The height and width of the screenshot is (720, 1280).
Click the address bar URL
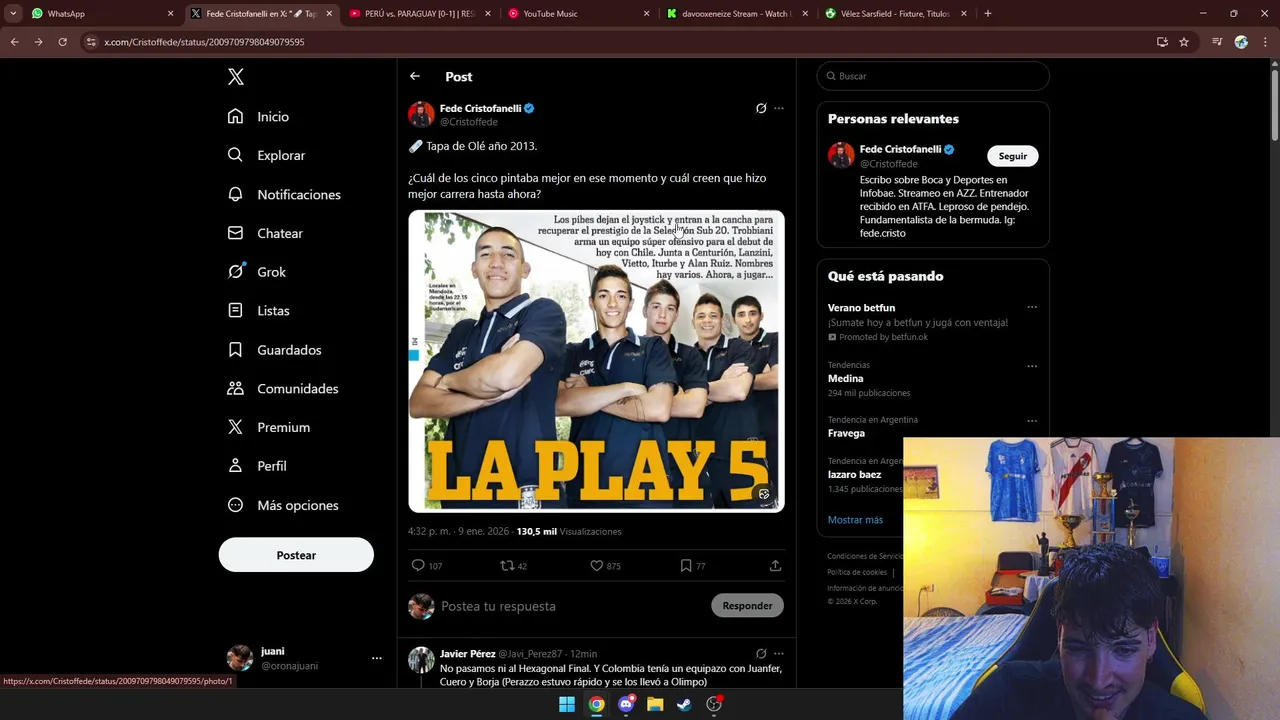pos(204,42)
